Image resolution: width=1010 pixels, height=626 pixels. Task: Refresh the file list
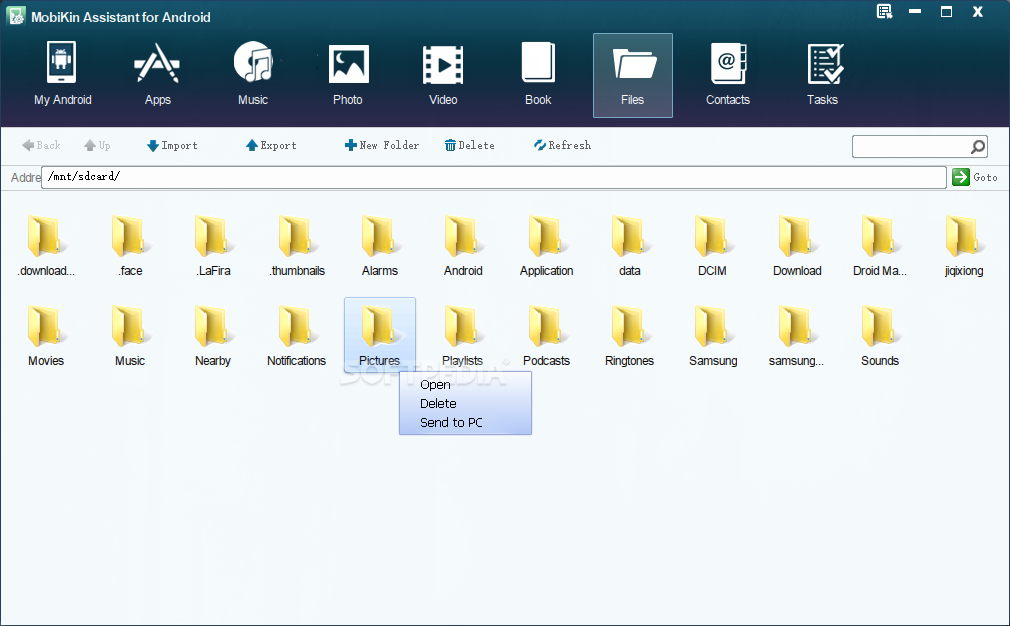(x=562, y=146)
